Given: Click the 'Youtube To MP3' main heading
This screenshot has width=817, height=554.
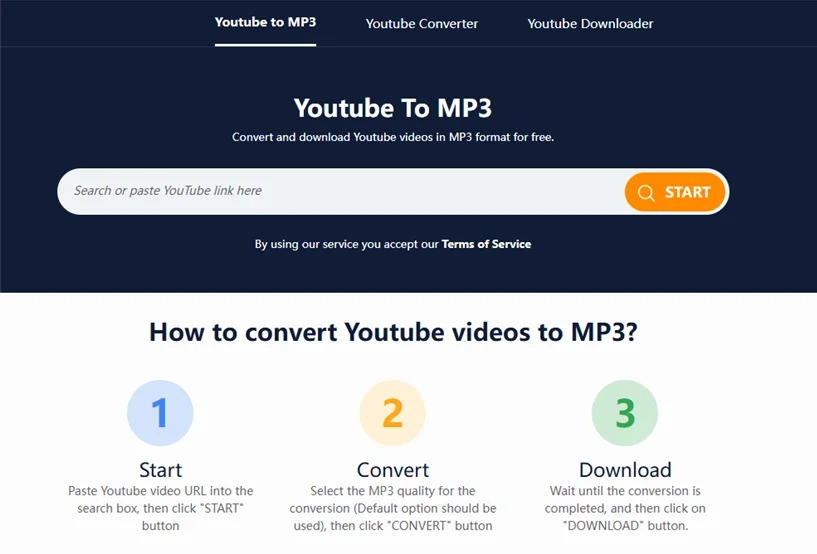Looking at the screenshot, I should coord(393,108).
